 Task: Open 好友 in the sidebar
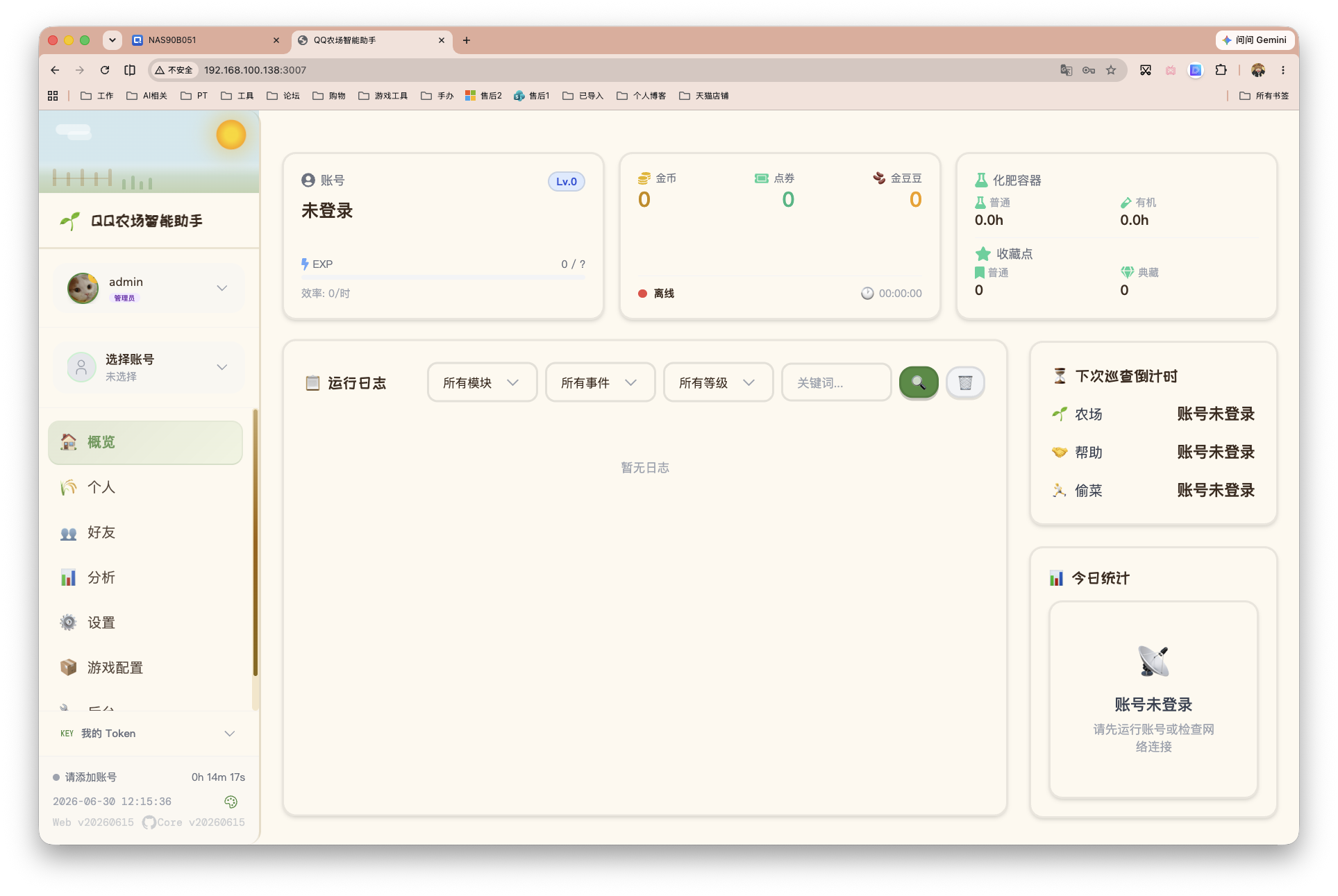(145, 532)
